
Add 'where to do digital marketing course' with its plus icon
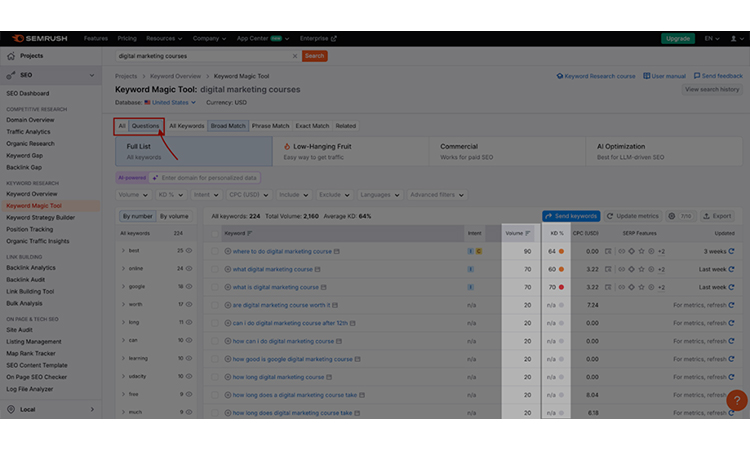click(228, 251)
